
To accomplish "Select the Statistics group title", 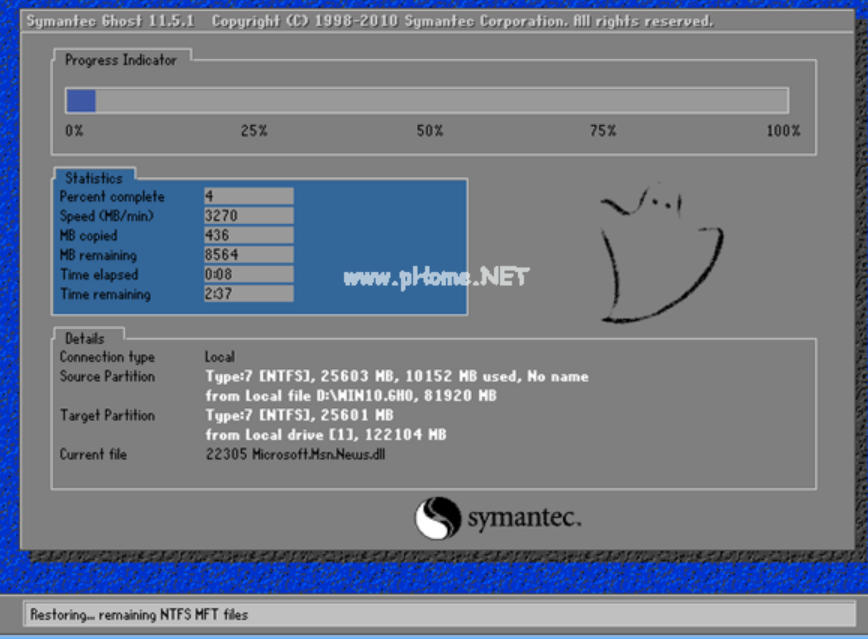I will pos(94,178).
